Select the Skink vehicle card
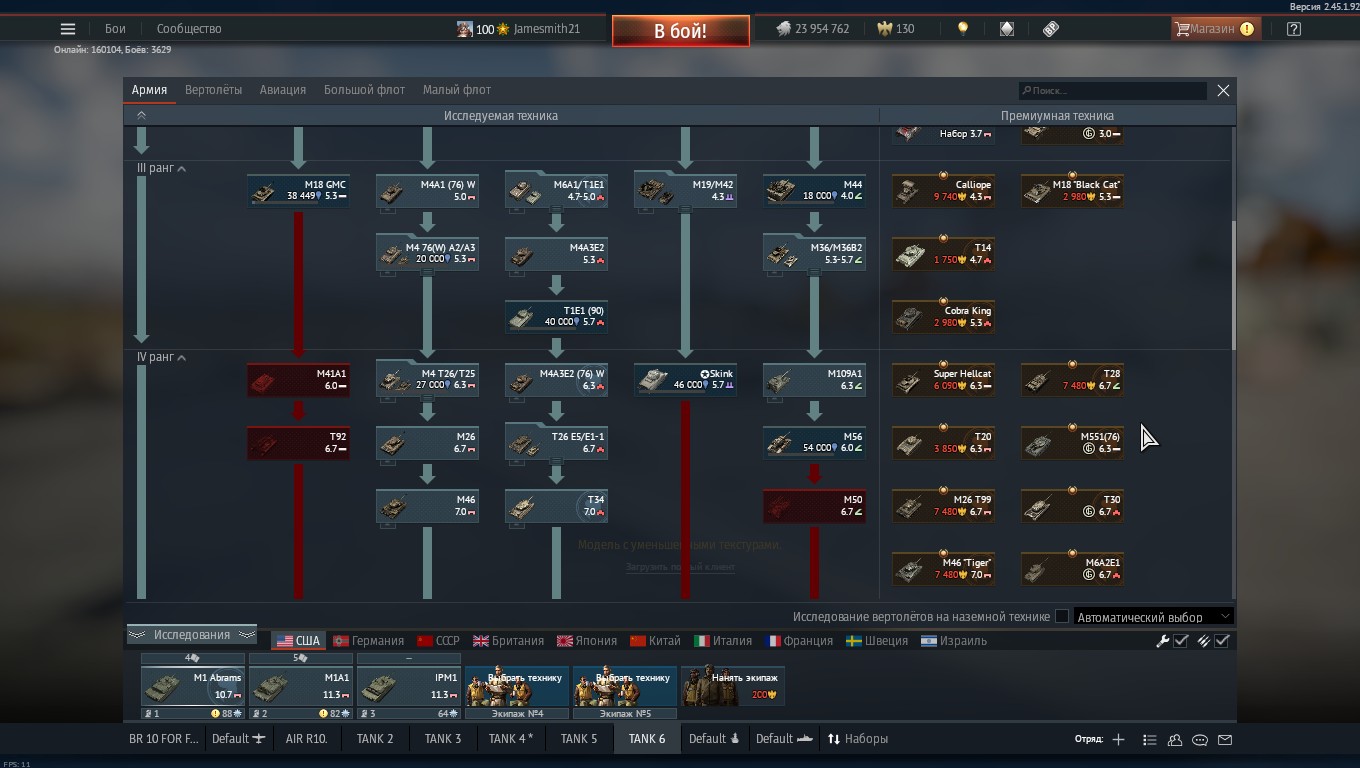 click(685, 379)
